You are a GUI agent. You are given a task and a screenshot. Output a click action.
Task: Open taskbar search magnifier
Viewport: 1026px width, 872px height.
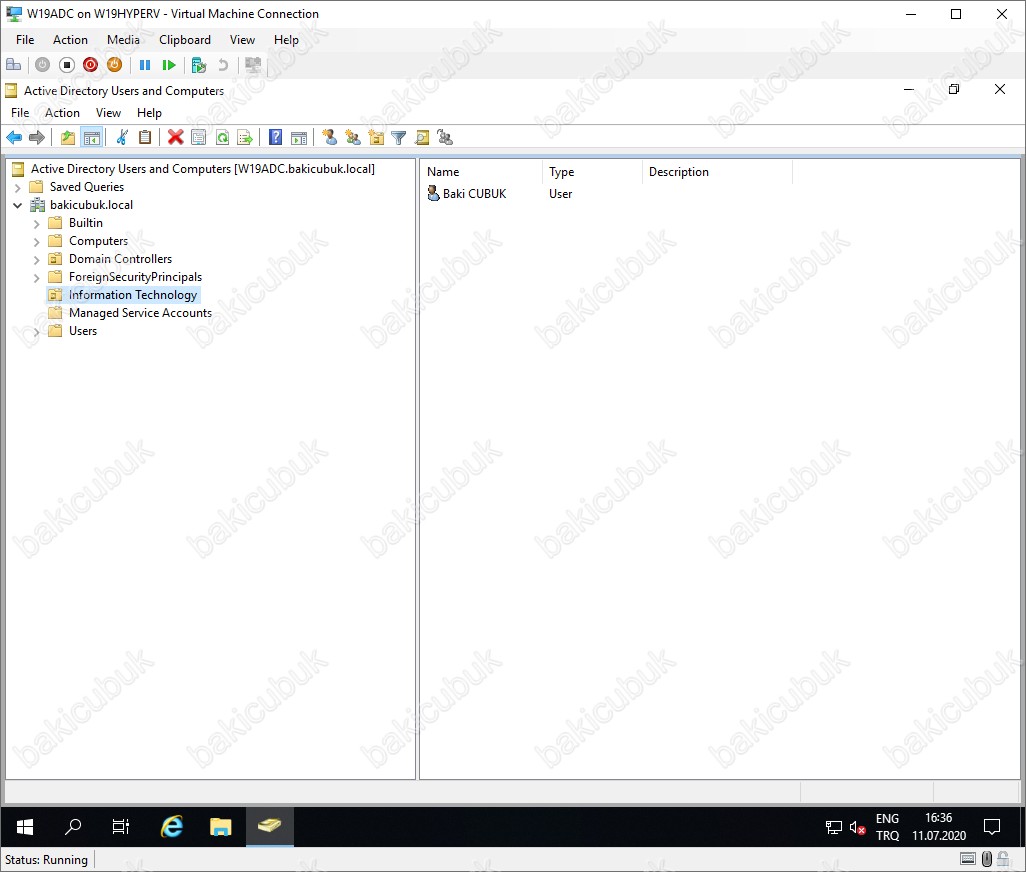(73, 827)
